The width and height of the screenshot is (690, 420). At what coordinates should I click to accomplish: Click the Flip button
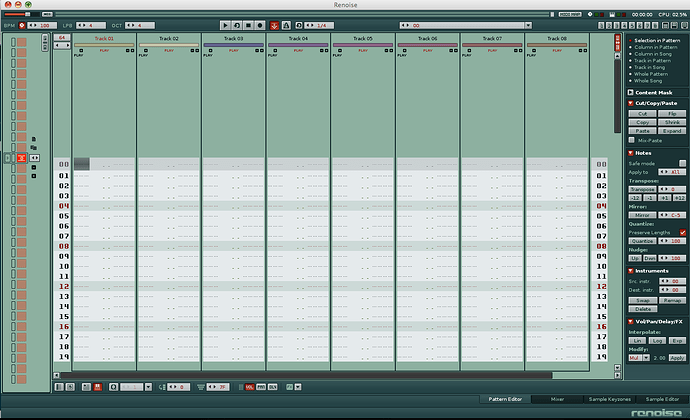tap(672, 114)
